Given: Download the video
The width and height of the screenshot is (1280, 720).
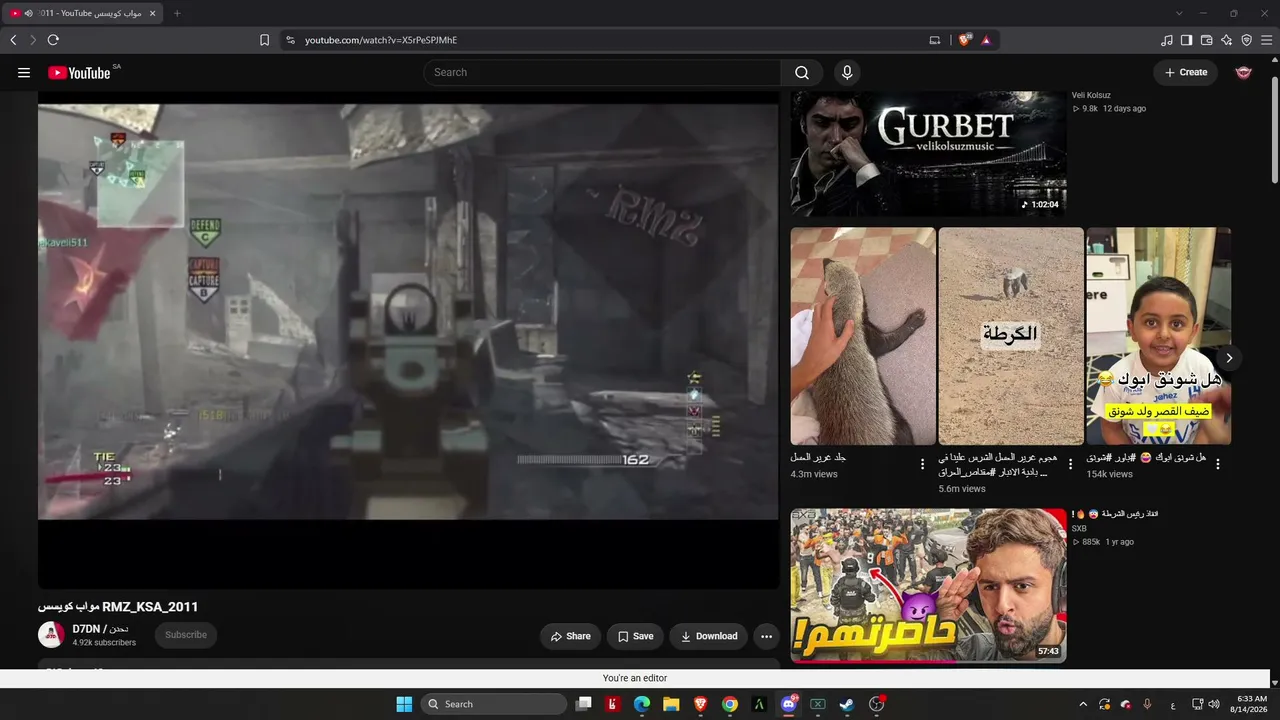Looking at the screenshot, I should (708, 636).
